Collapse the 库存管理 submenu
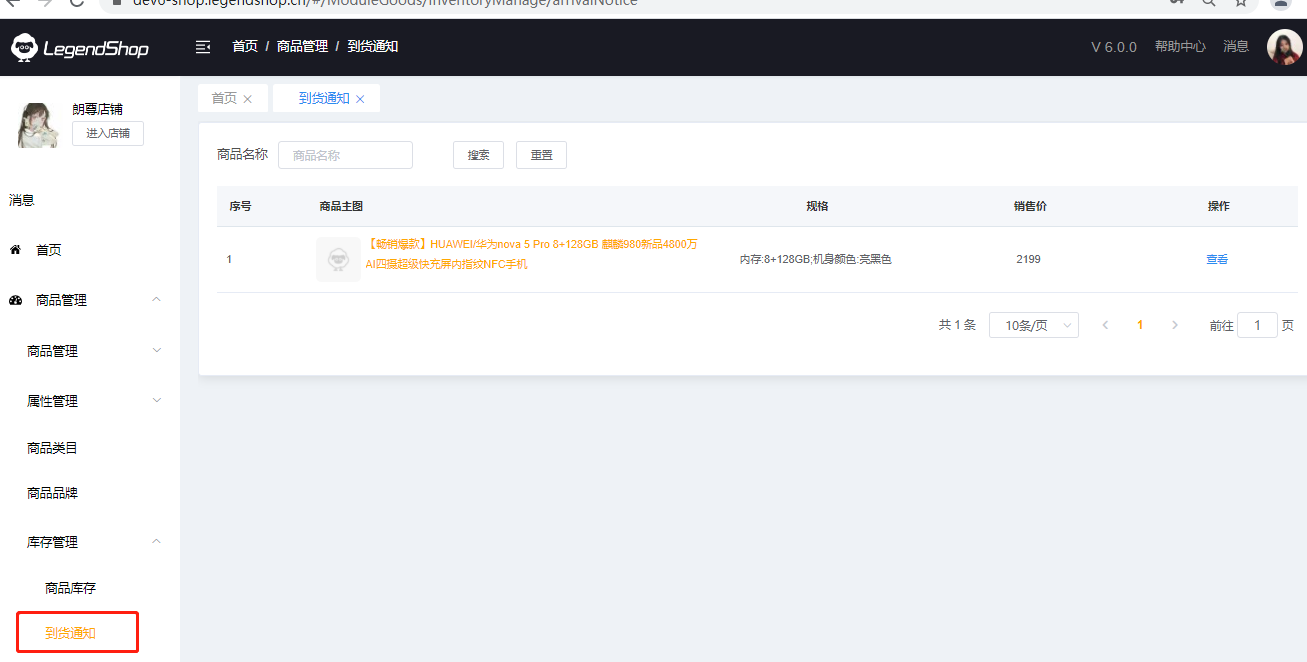 156,542
